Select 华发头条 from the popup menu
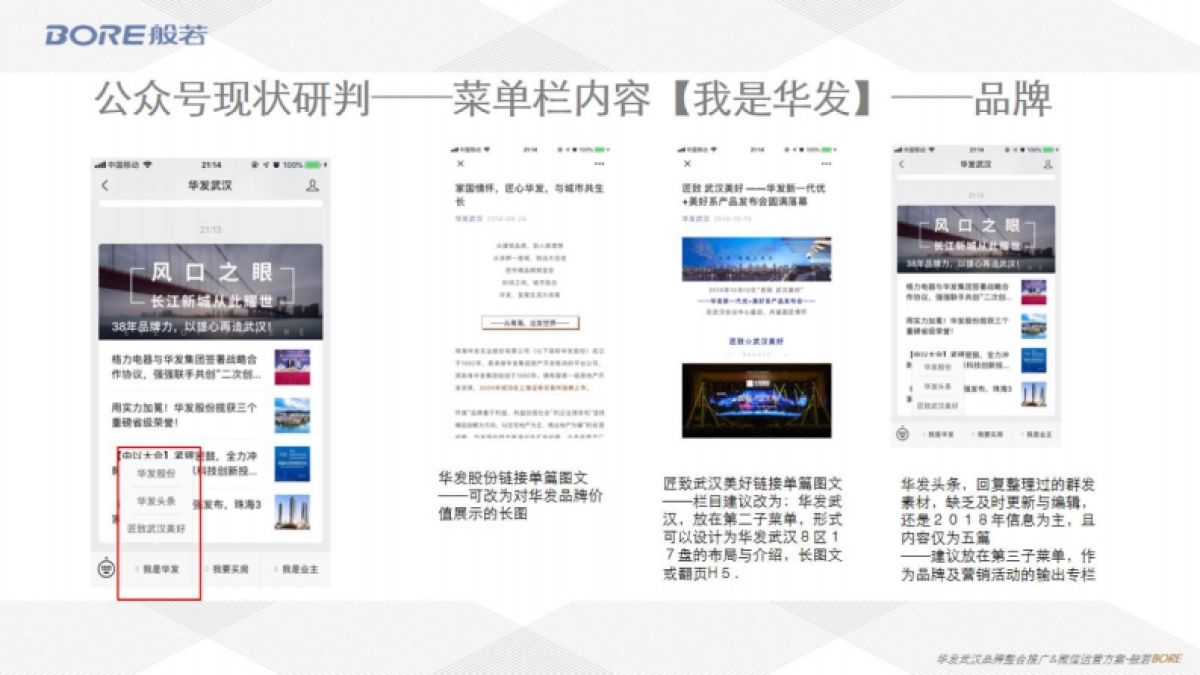Screen dimensions: 1200x675 [x=154, y=500]
